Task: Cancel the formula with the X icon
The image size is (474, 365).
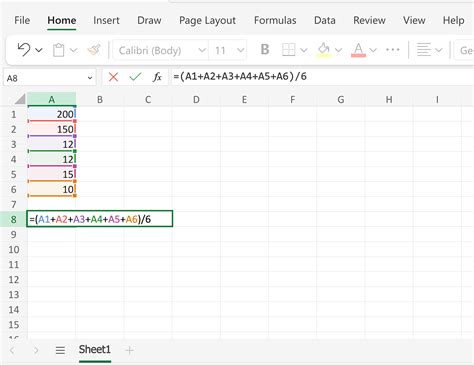Action: pos(113,77)
